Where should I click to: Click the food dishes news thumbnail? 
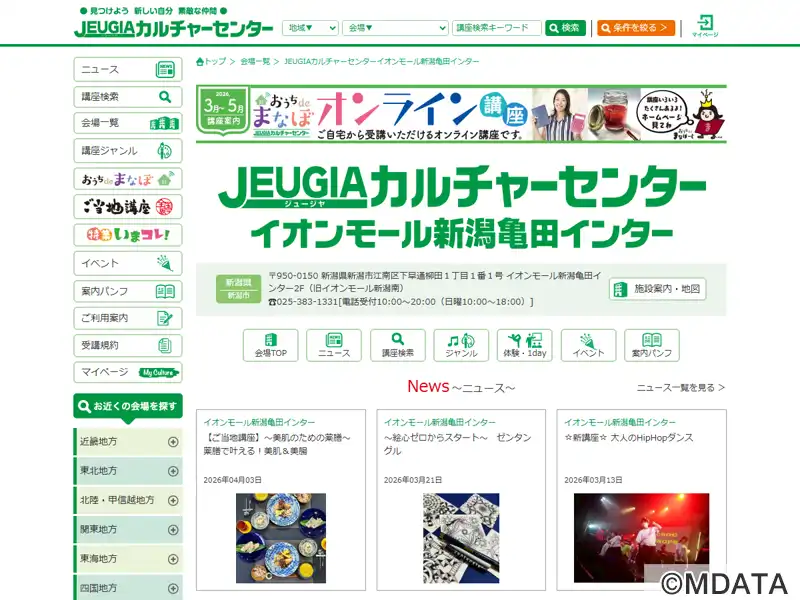coord(281,538)
